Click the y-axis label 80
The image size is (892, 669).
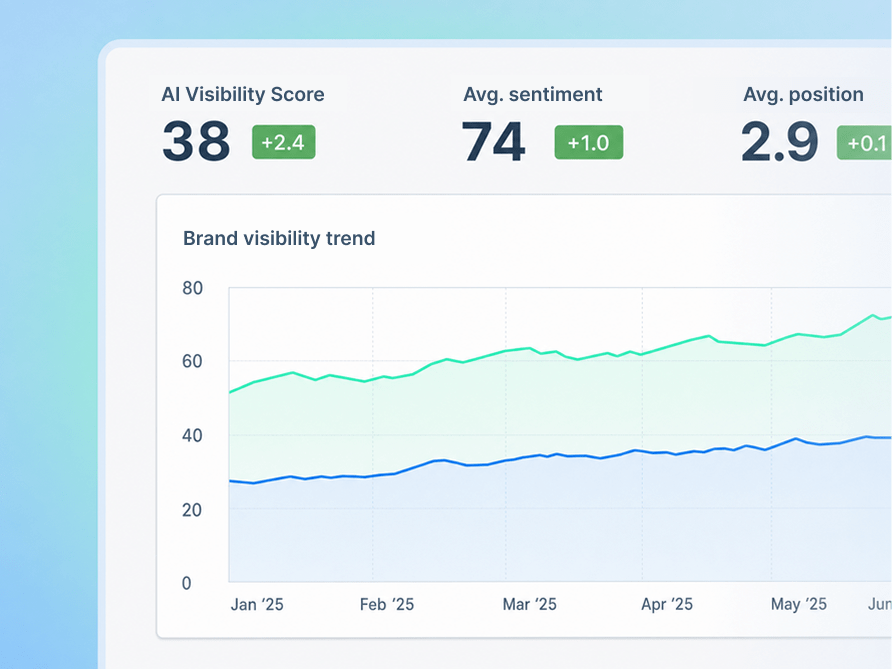[x=192, y=288]
